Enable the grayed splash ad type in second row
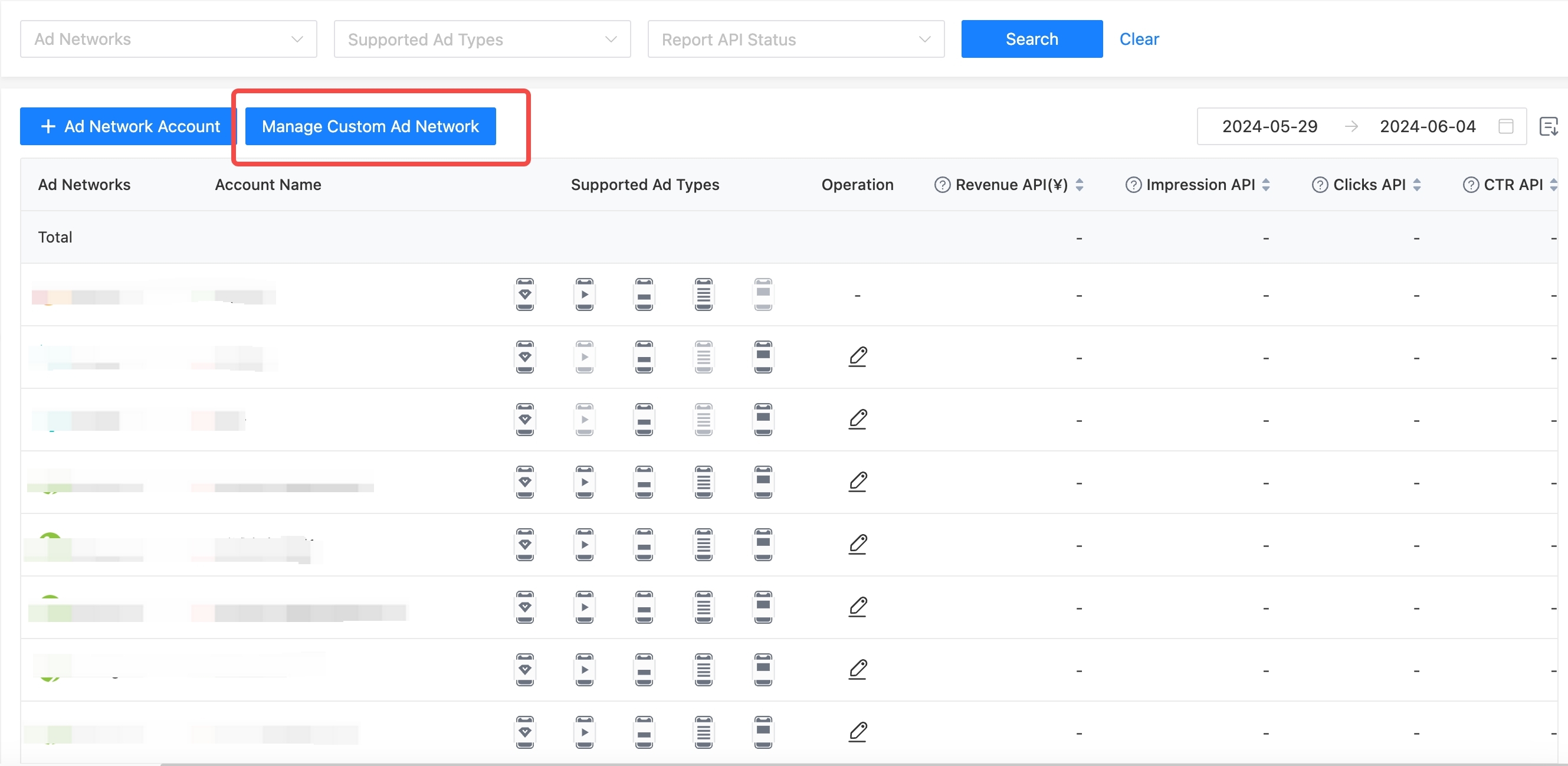The width and height of the screenshot is (1568, 766). [x=763, y=357]
